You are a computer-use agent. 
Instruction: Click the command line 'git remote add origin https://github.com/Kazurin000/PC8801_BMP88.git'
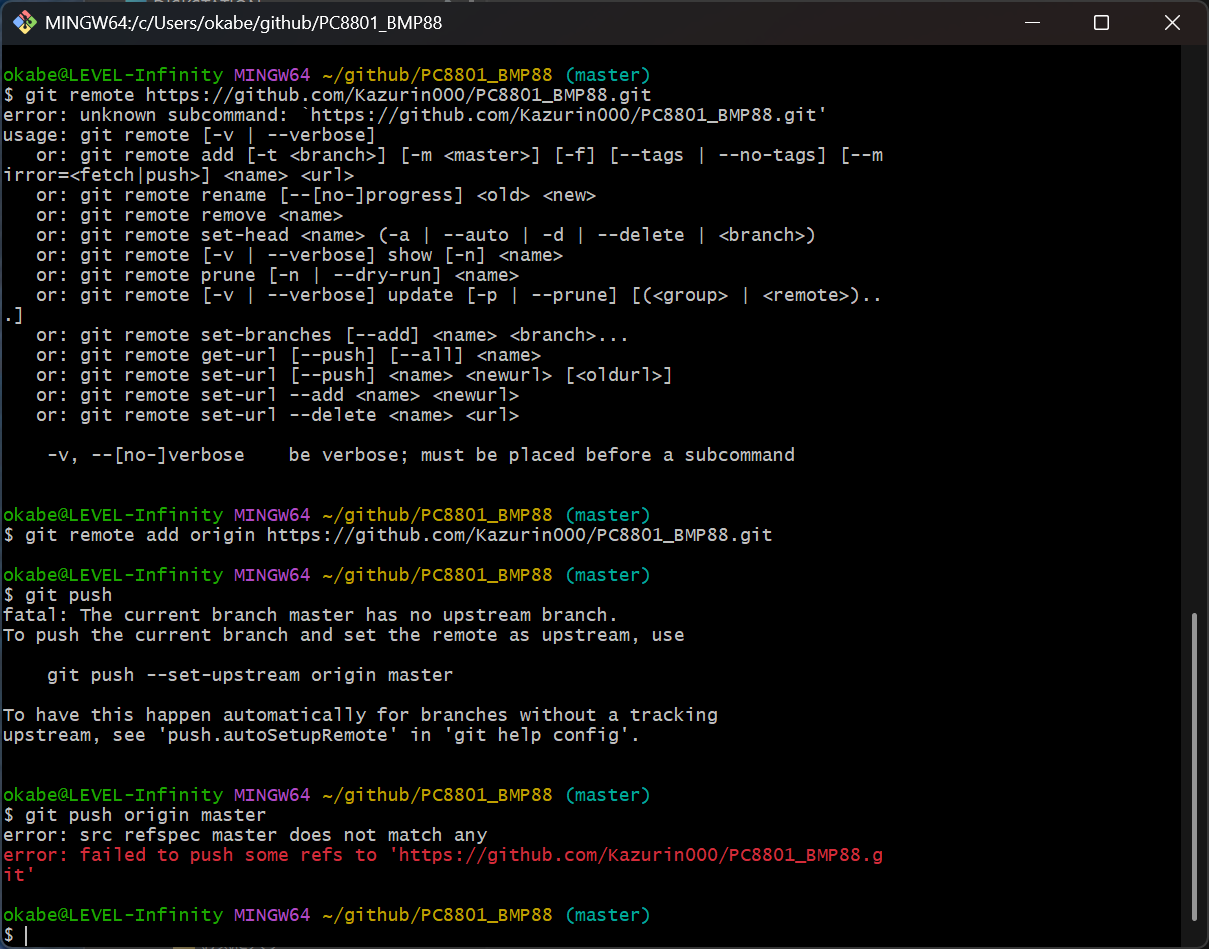point(388,535)
